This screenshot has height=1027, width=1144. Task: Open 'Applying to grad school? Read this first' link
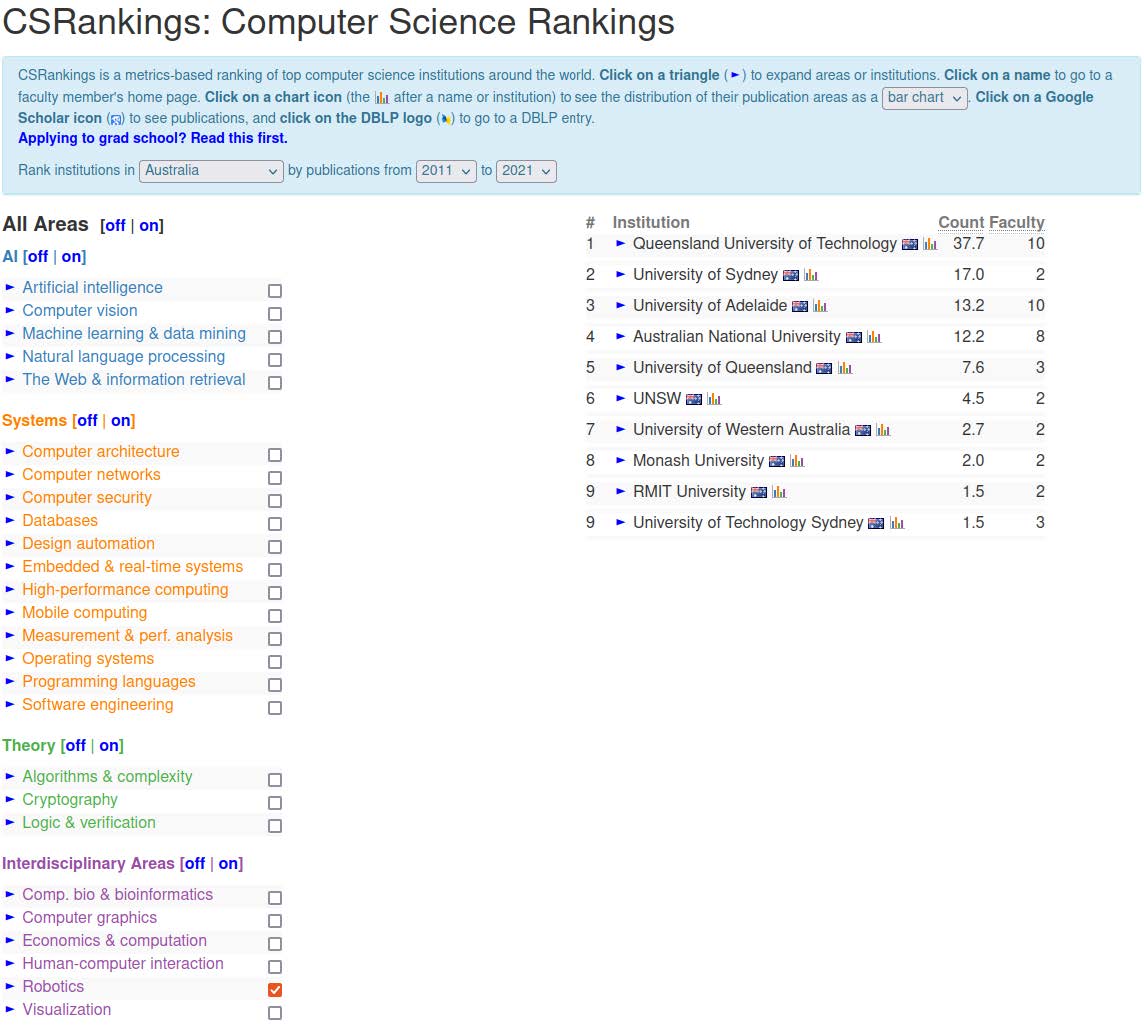(x=152, y=139)
